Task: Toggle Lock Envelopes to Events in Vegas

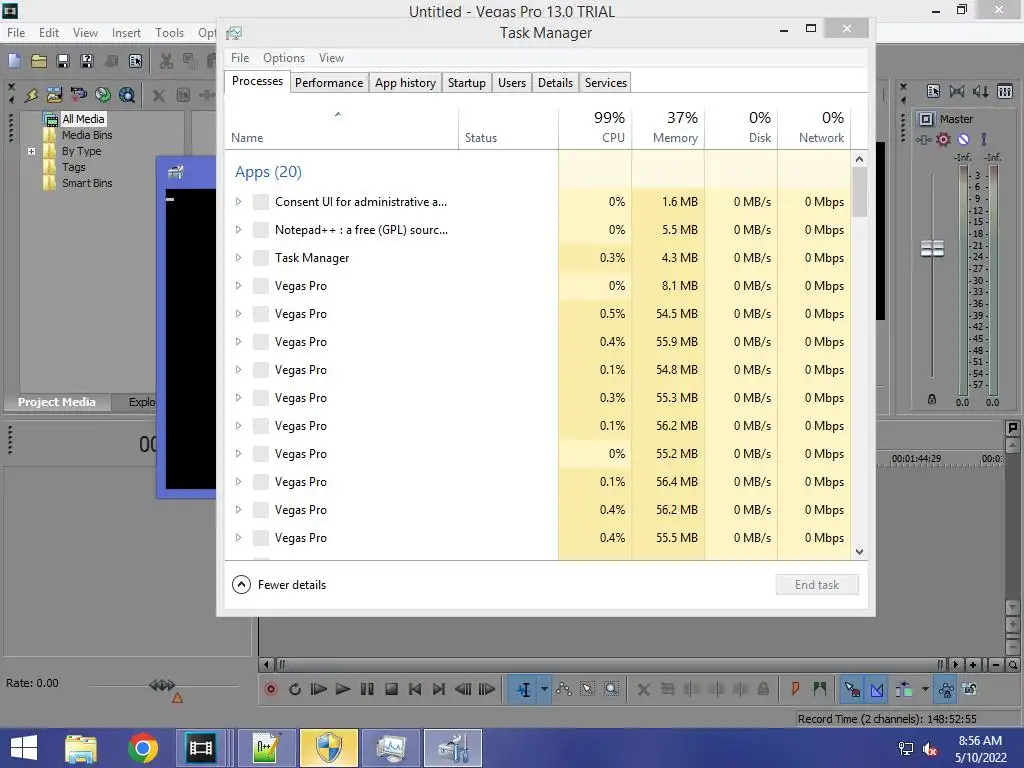Action: (x=946, y=689)
